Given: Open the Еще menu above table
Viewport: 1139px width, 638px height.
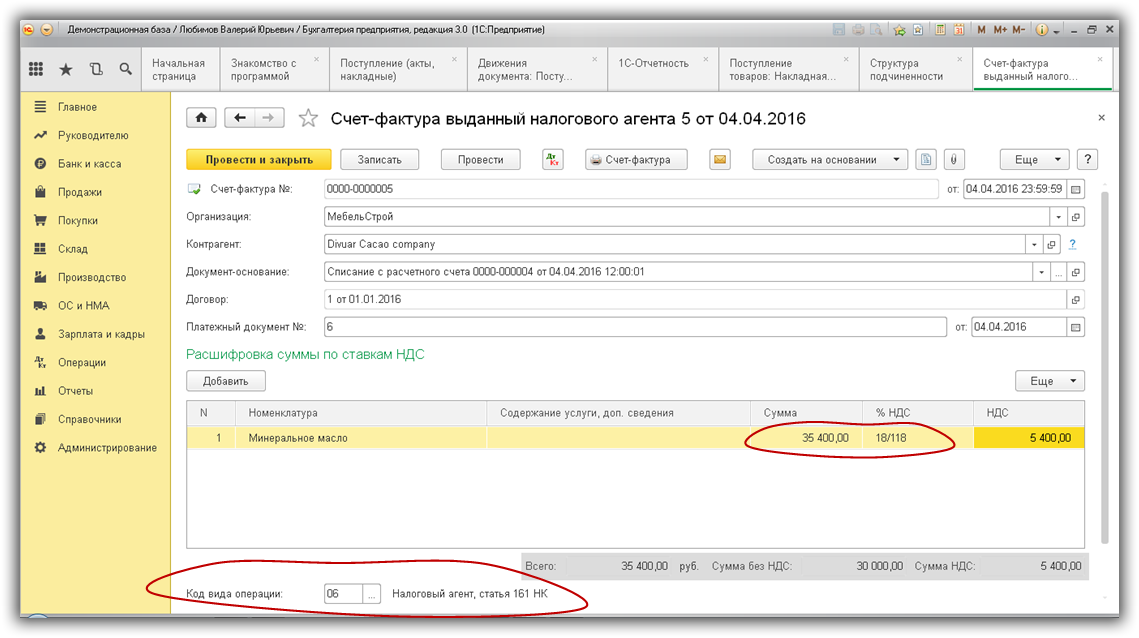Looking at the screenshot, I should [1050, 381].
